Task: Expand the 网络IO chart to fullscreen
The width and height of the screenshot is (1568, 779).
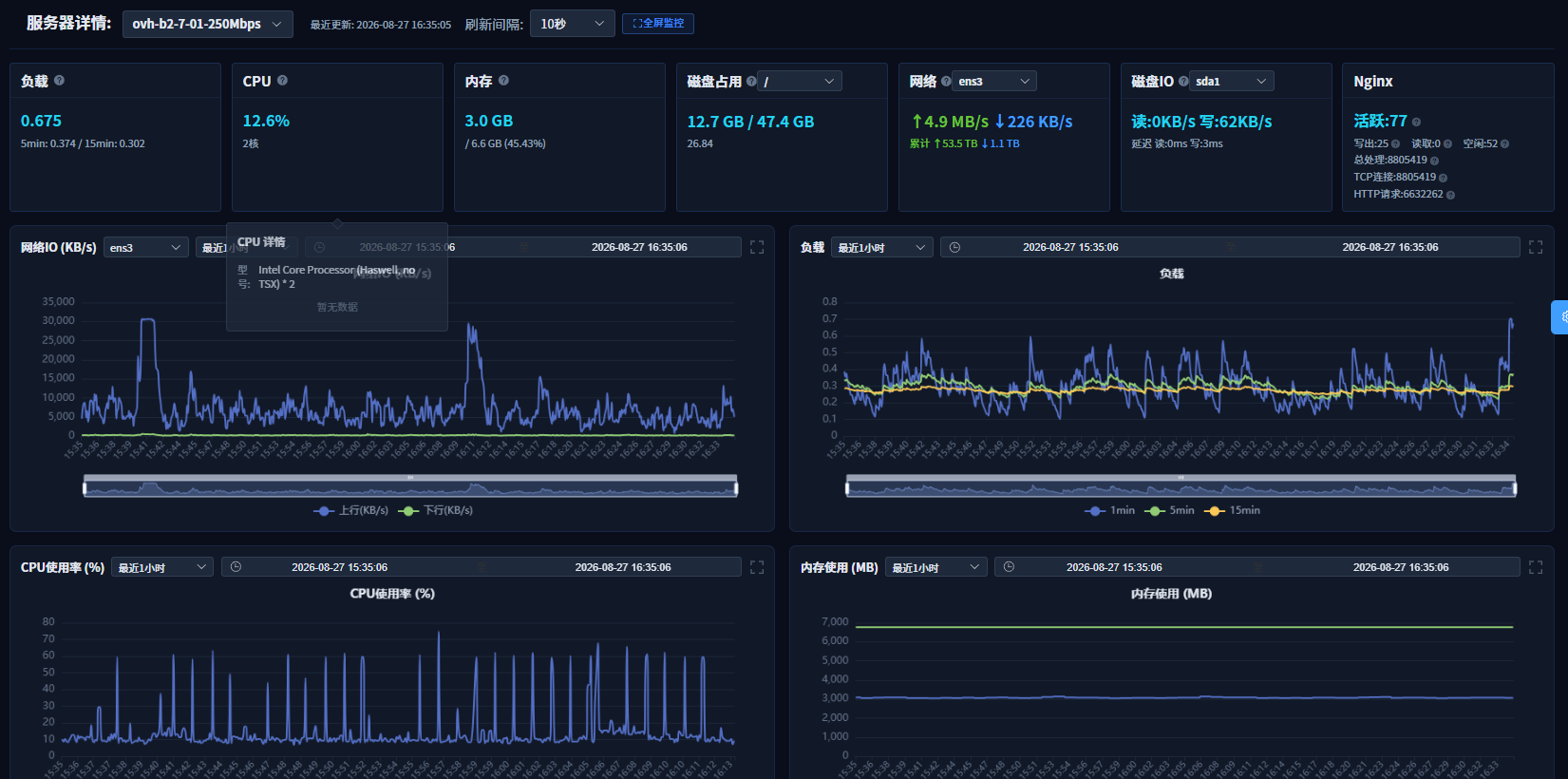Action: [x=757, y=247]
